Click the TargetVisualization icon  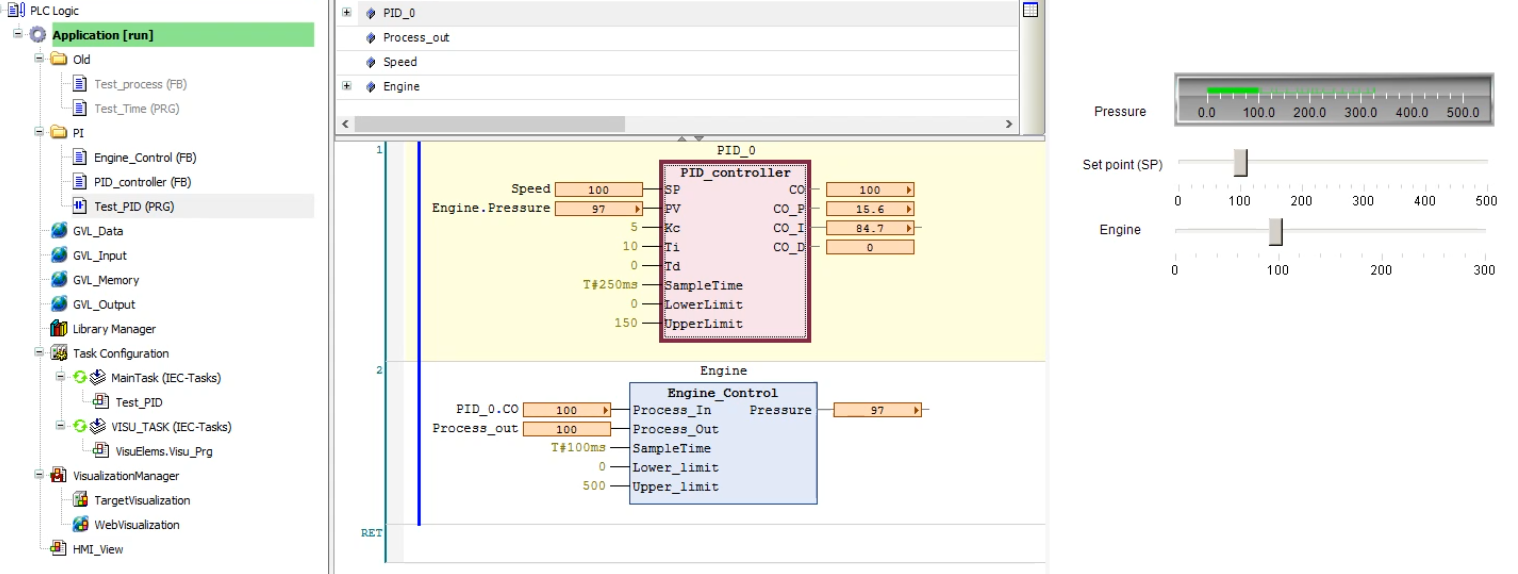tap(81, 500)
